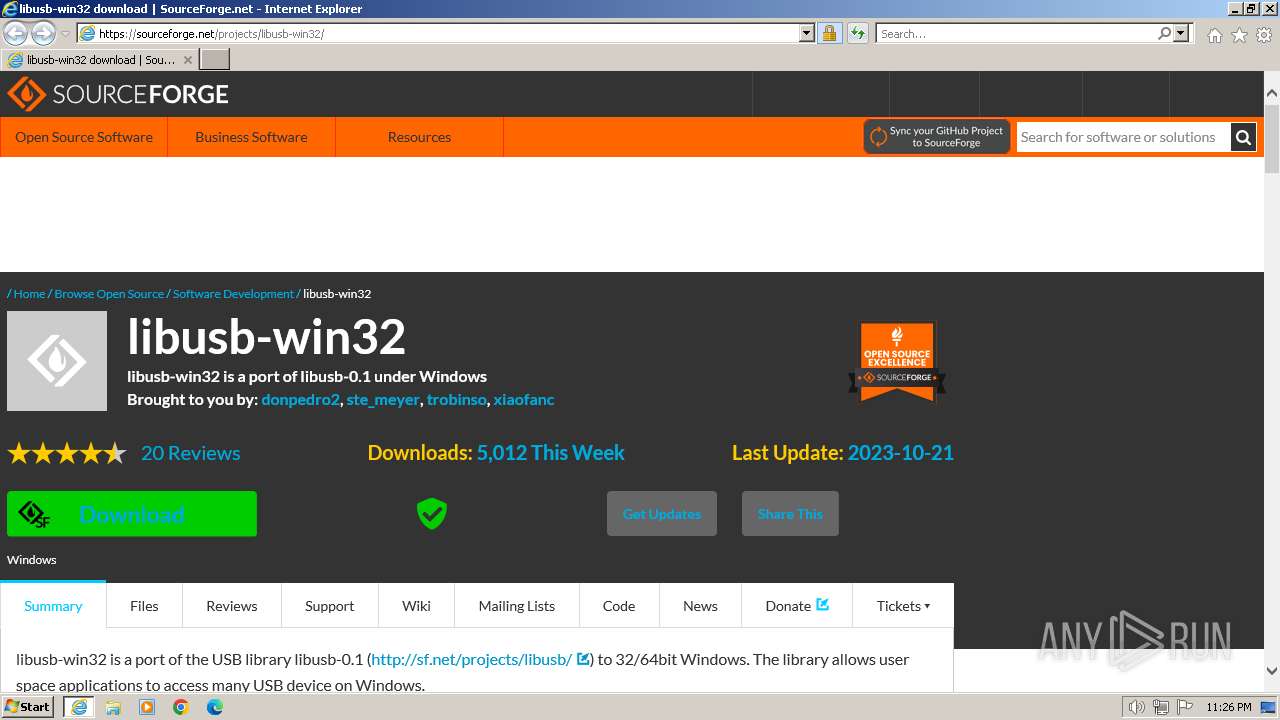Click the green security shield checkmark icon
The height and width of the screenshot is (720, 1280).
tap(431, 514)
